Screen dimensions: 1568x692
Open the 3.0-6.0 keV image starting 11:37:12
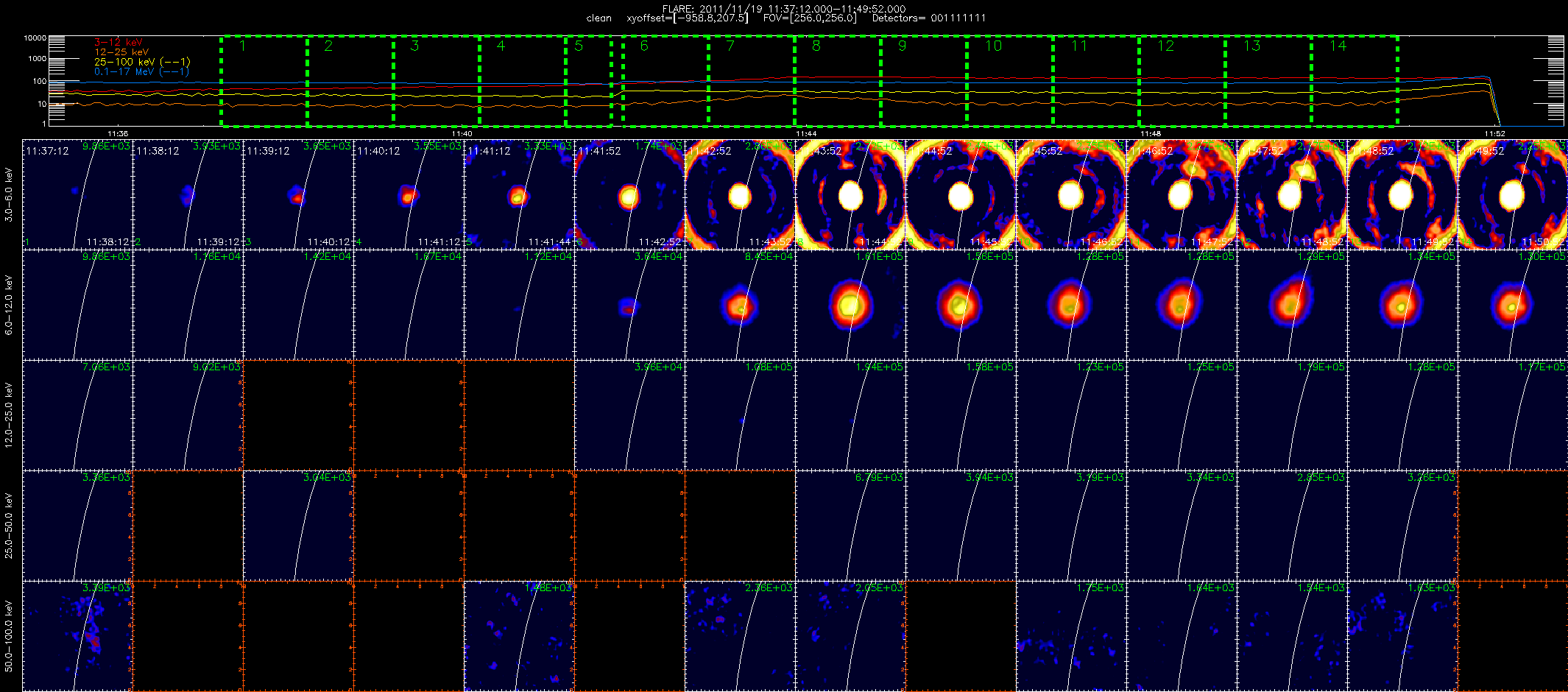coord(77,194)
